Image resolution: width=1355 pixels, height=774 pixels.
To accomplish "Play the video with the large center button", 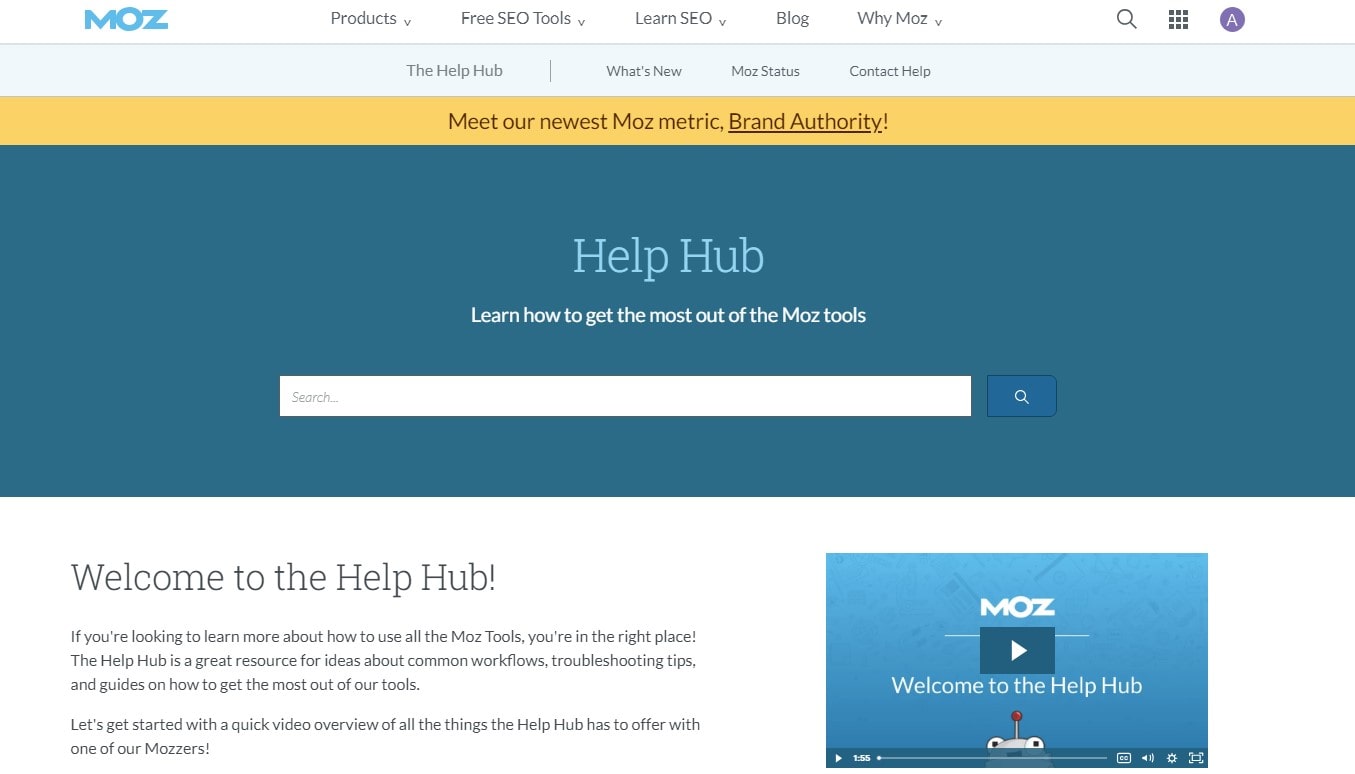I will [1017, 650].
